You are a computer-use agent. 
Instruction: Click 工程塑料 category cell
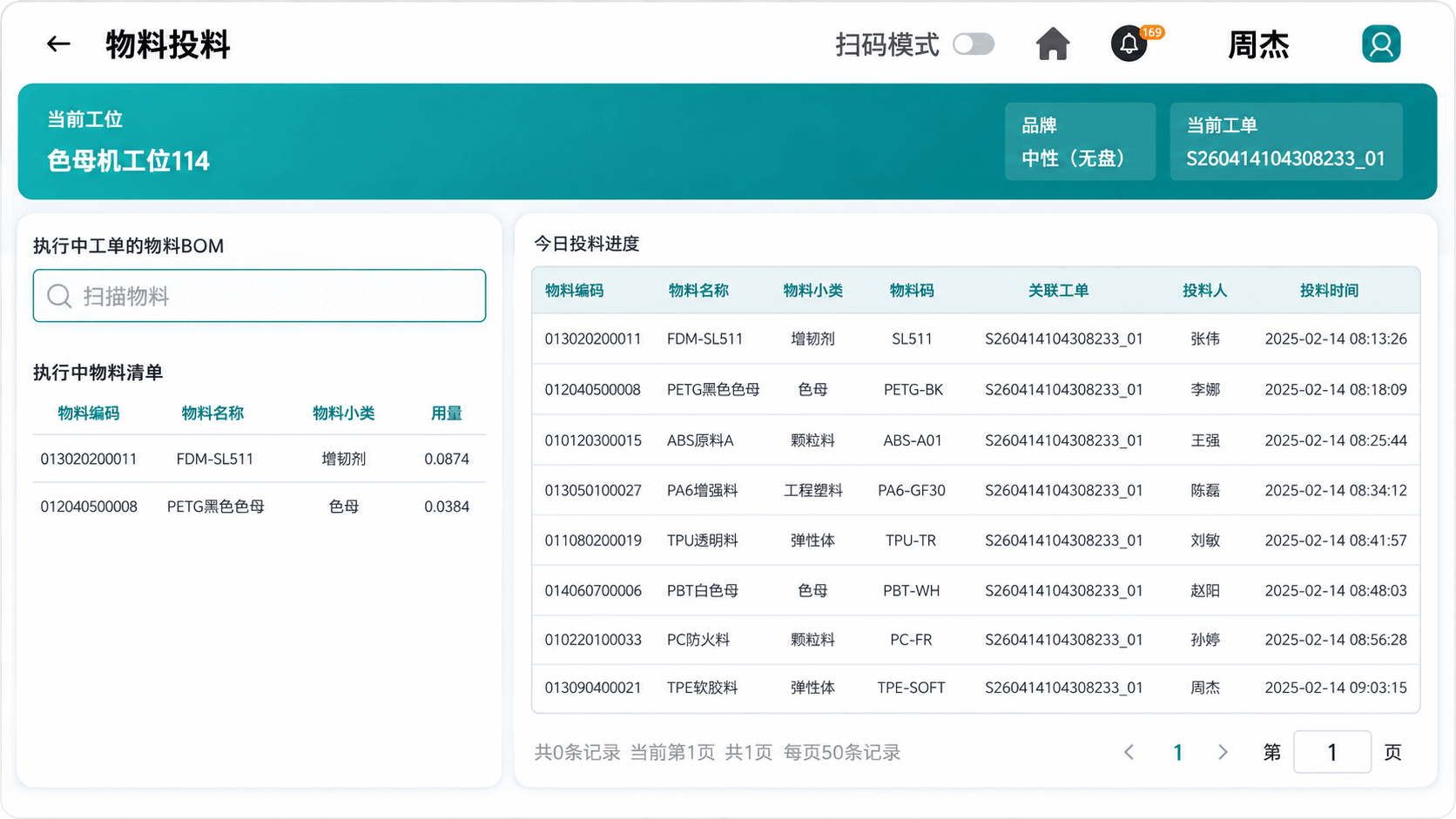[813, 491]
